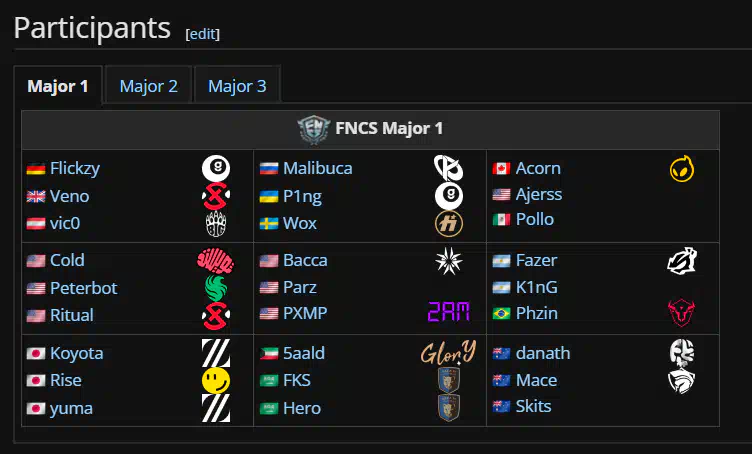Select the yellow smiley team logo beside Rise

(216, 381)
